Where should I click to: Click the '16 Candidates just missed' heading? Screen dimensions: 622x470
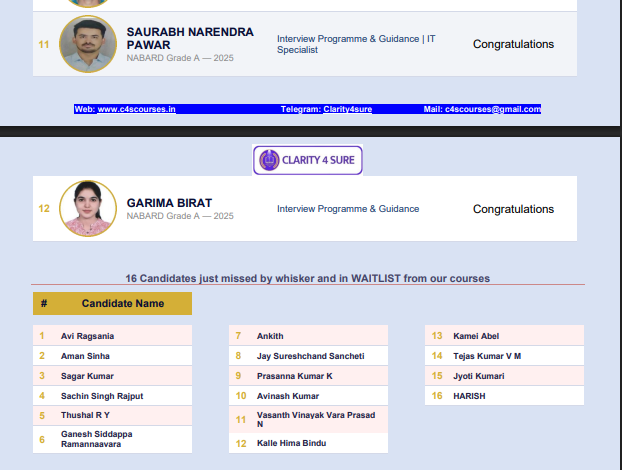coord(307,278)
